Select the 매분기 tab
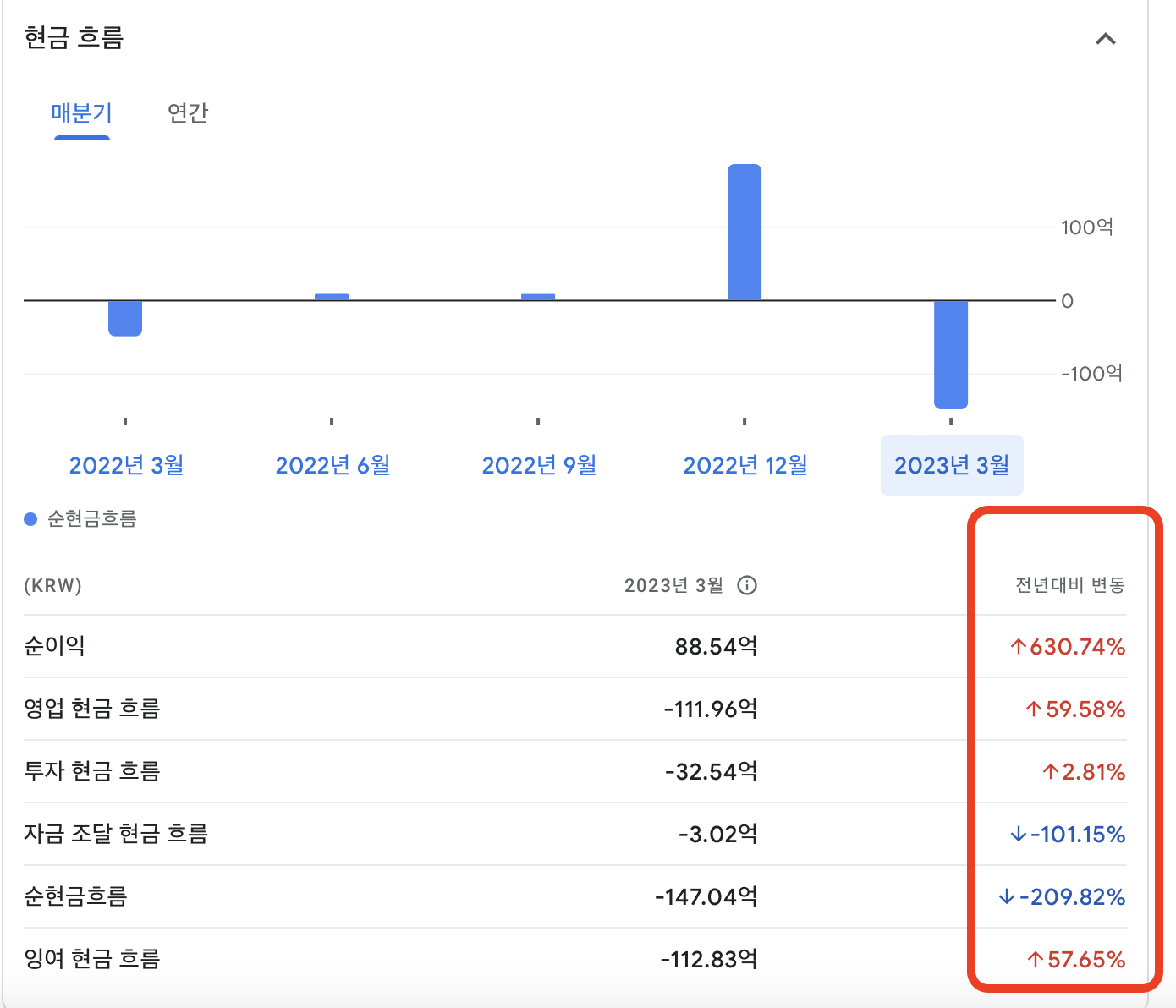Viewport: 1176px width, 1008px height. click(81, 113)
